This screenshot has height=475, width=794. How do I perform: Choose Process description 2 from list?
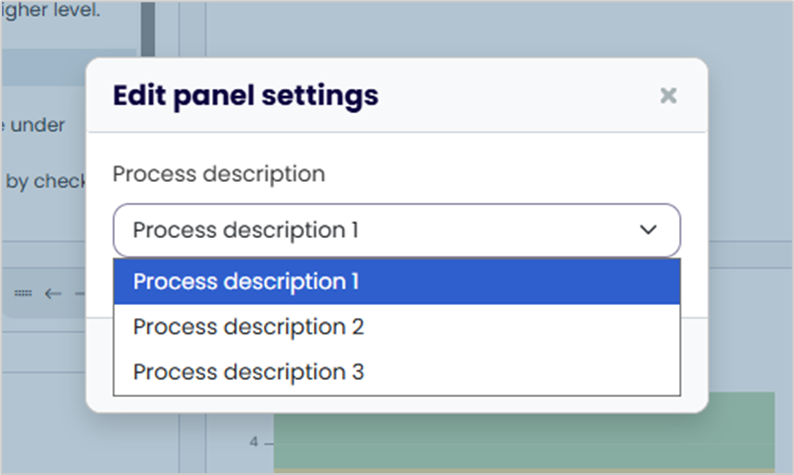(396, 327)
